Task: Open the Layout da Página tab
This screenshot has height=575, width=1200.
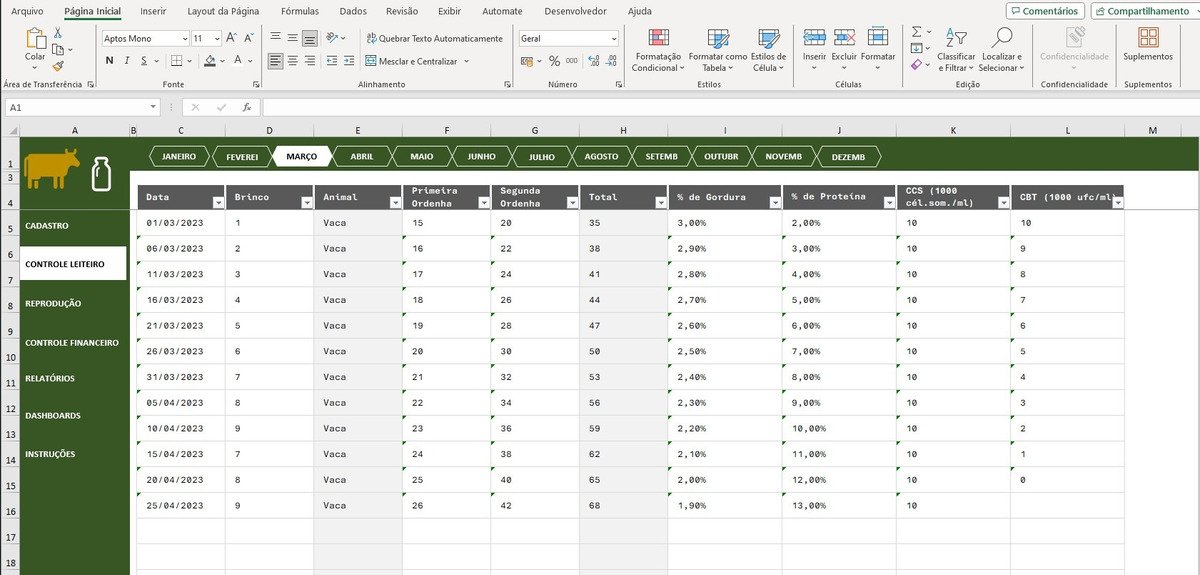Action: click(223, 11)
